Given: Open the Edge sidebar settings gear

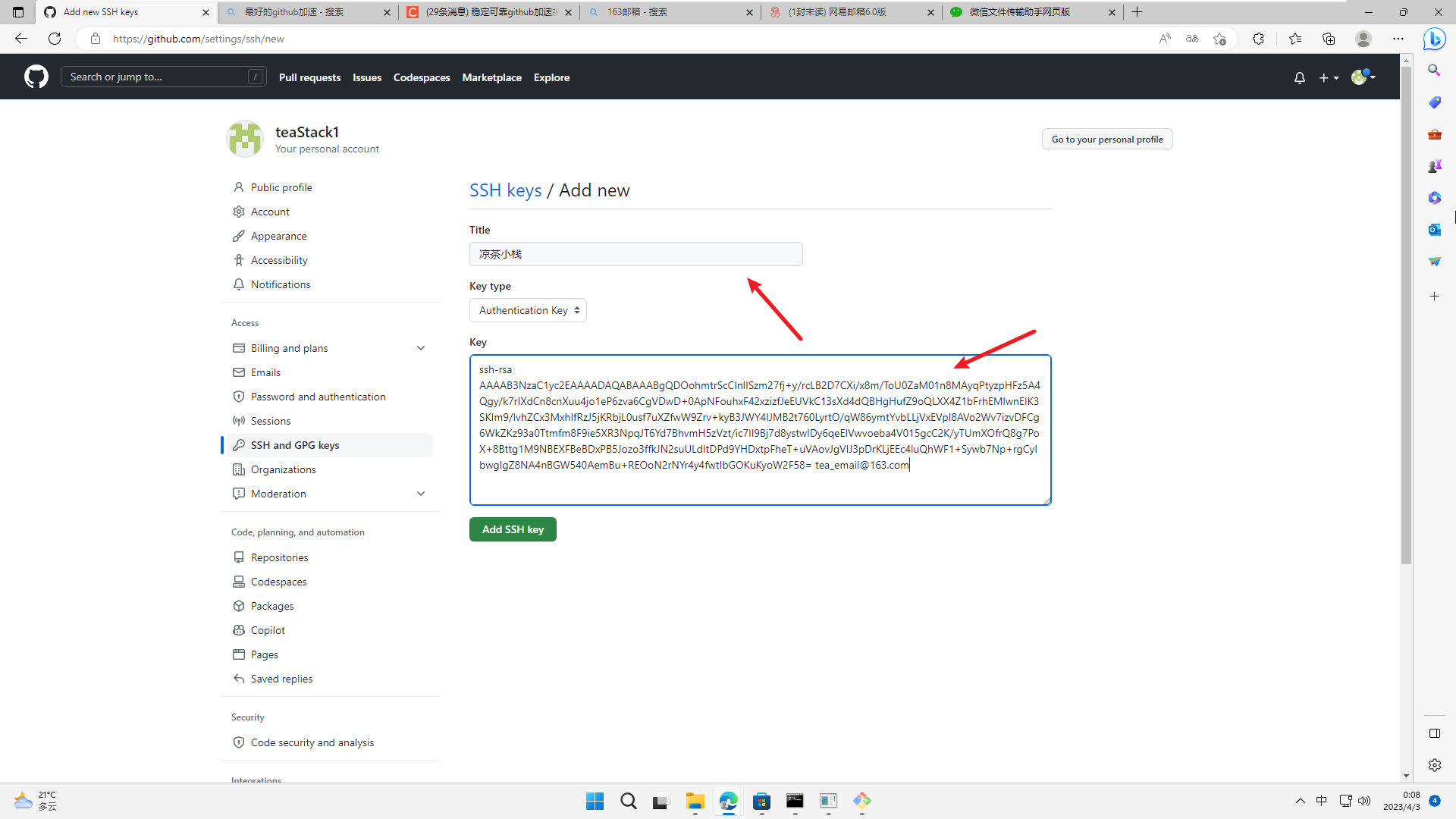Looking at the screenshot, I should pyautogui.click(x=1434, y=765).
